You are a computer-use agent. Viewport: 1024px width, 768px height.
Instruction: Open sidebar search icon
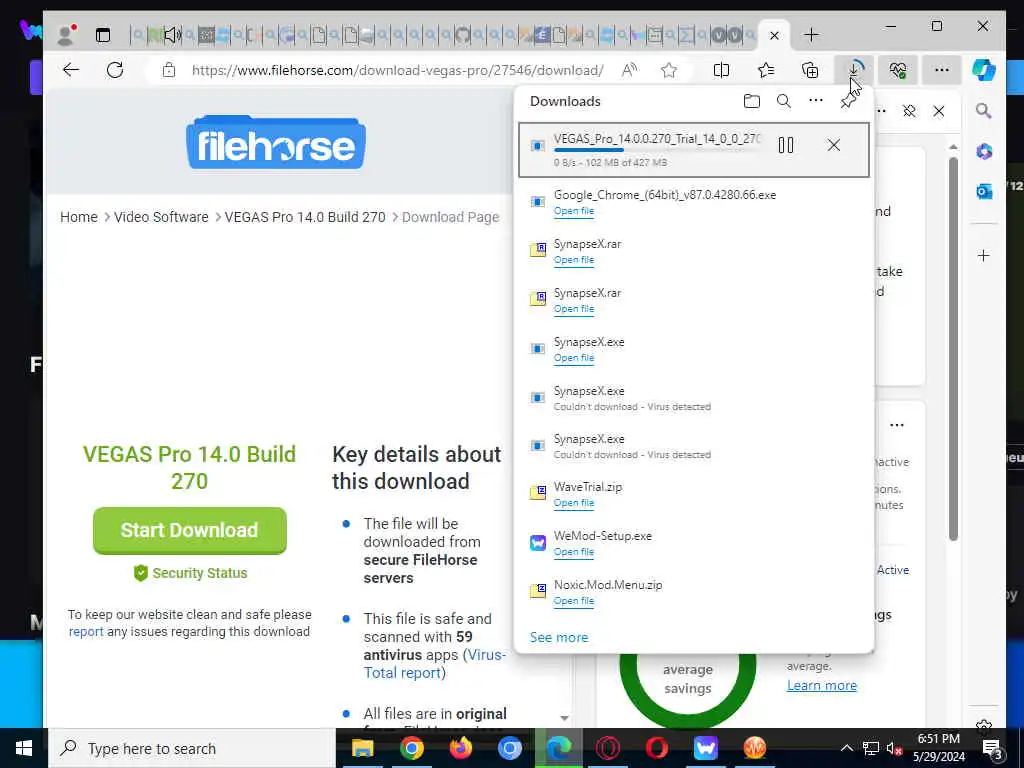tap(984, 111)
